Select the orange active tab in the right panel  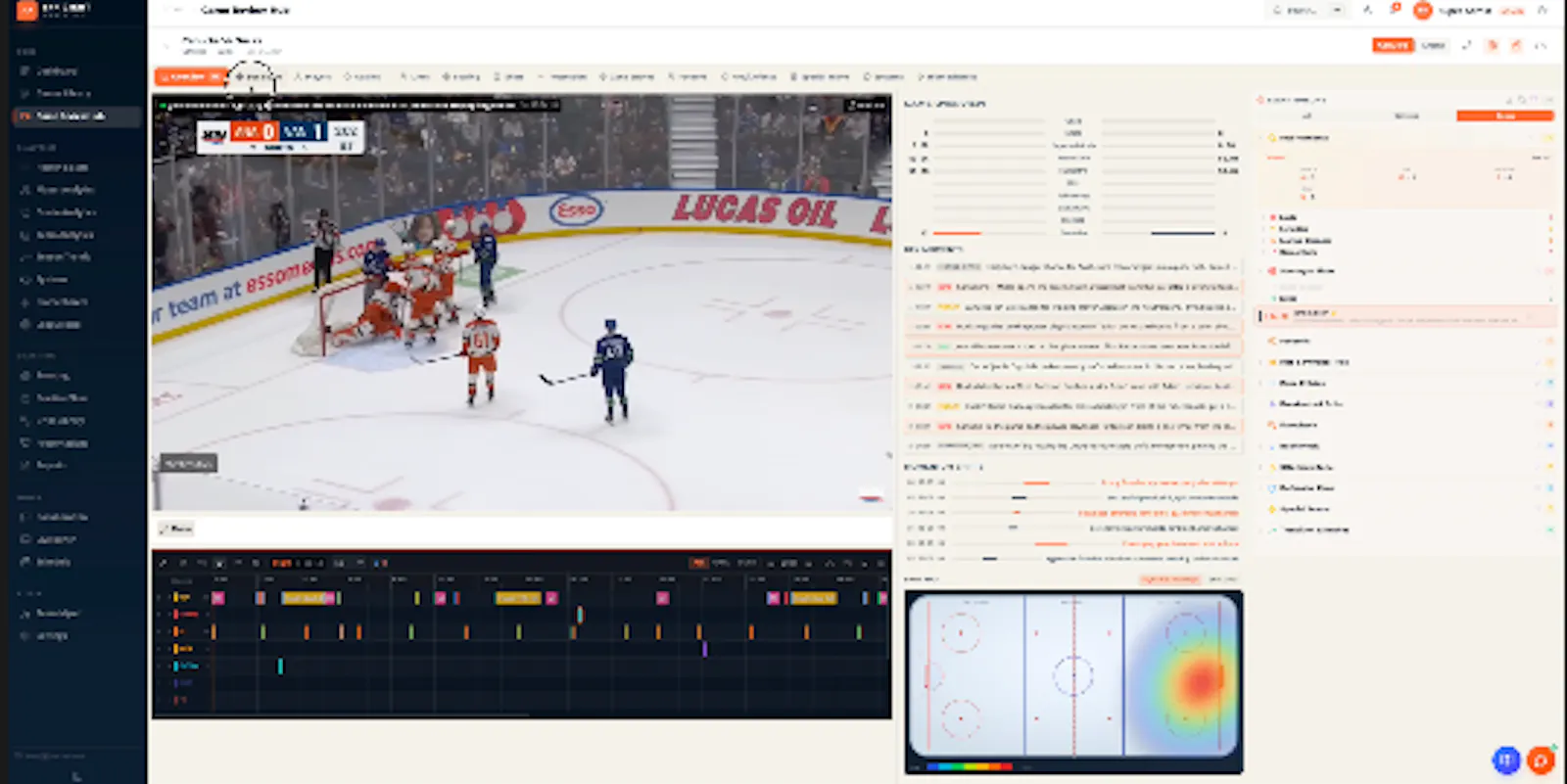point(1505,115)
